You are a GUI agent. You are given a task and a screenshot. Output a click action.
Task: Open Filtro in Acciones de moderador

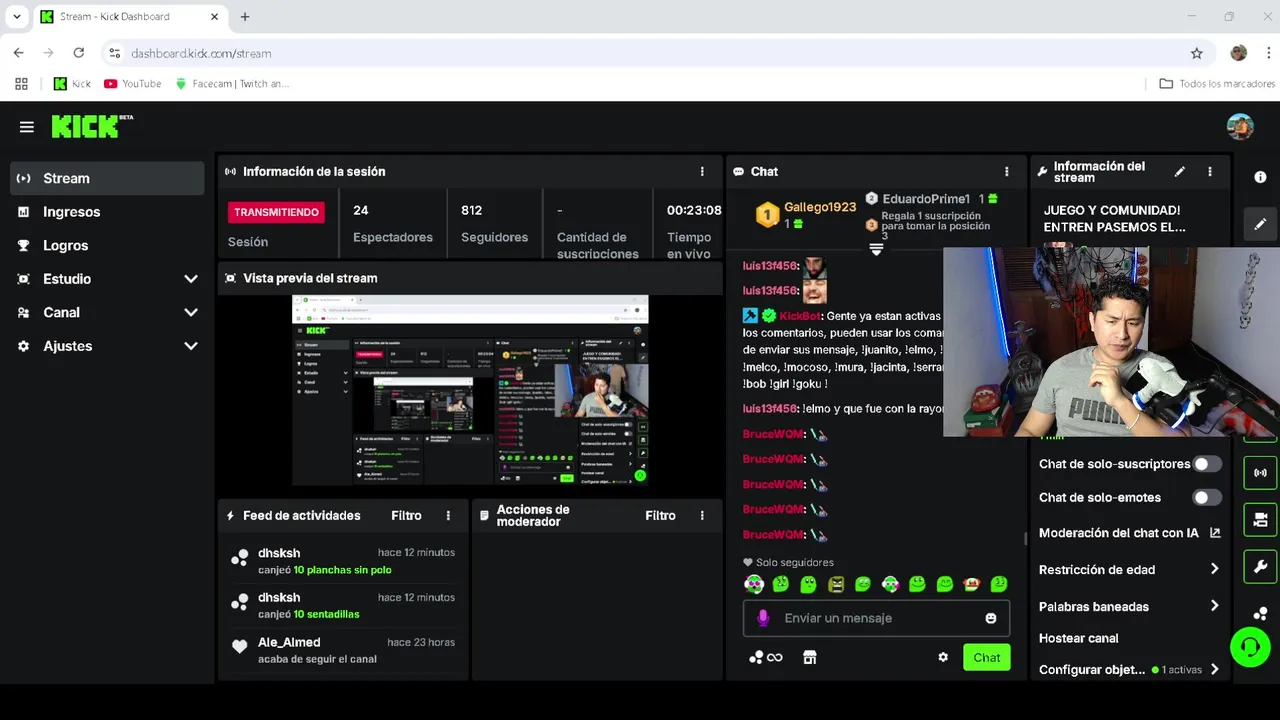660,516
